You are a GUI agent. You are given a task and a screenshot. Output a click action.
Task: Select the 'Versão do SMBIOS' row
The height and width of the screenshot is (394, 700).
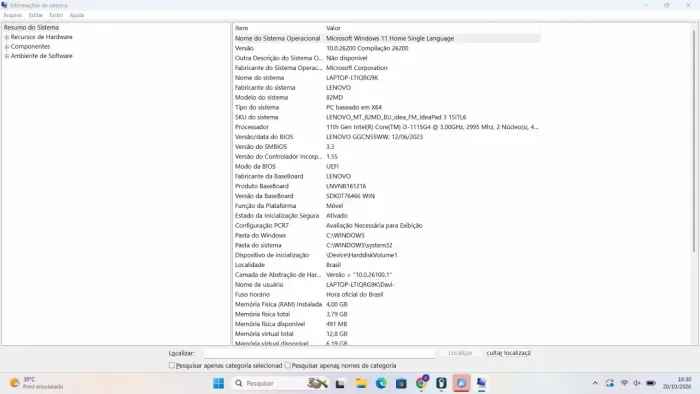(387, 146)
